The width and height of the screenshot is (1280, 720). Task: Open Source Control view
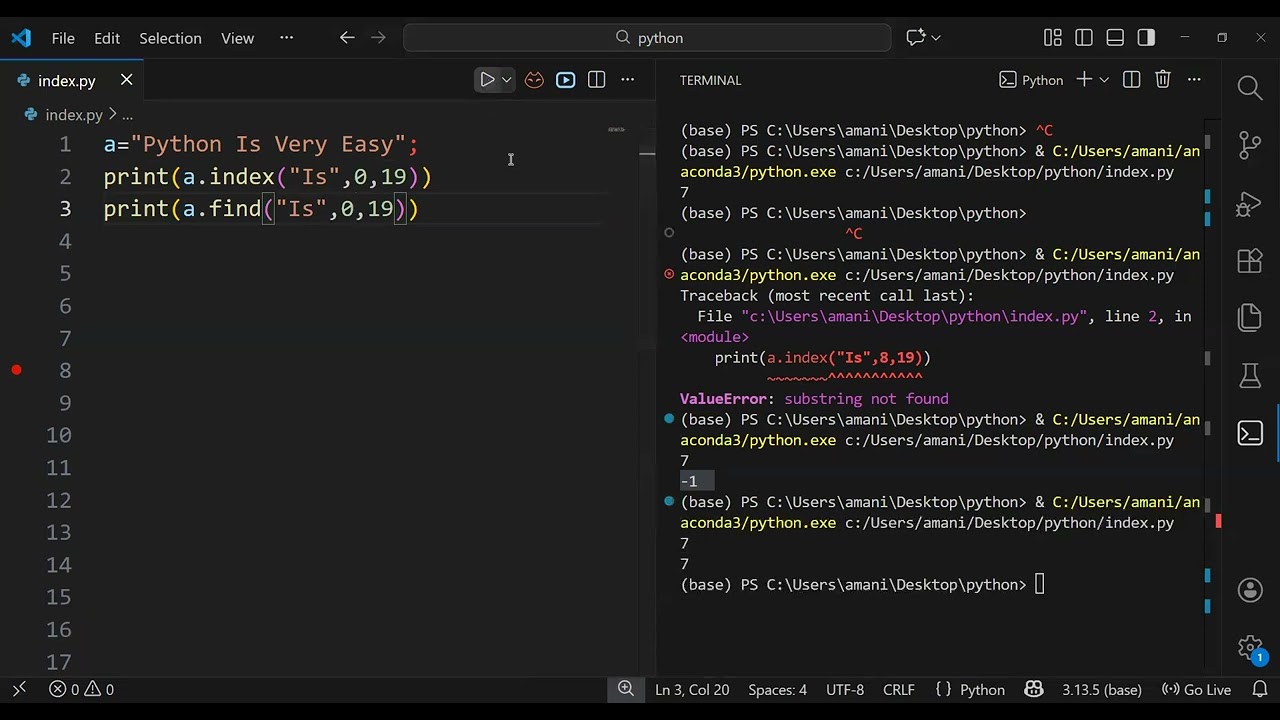point(1250,145)
